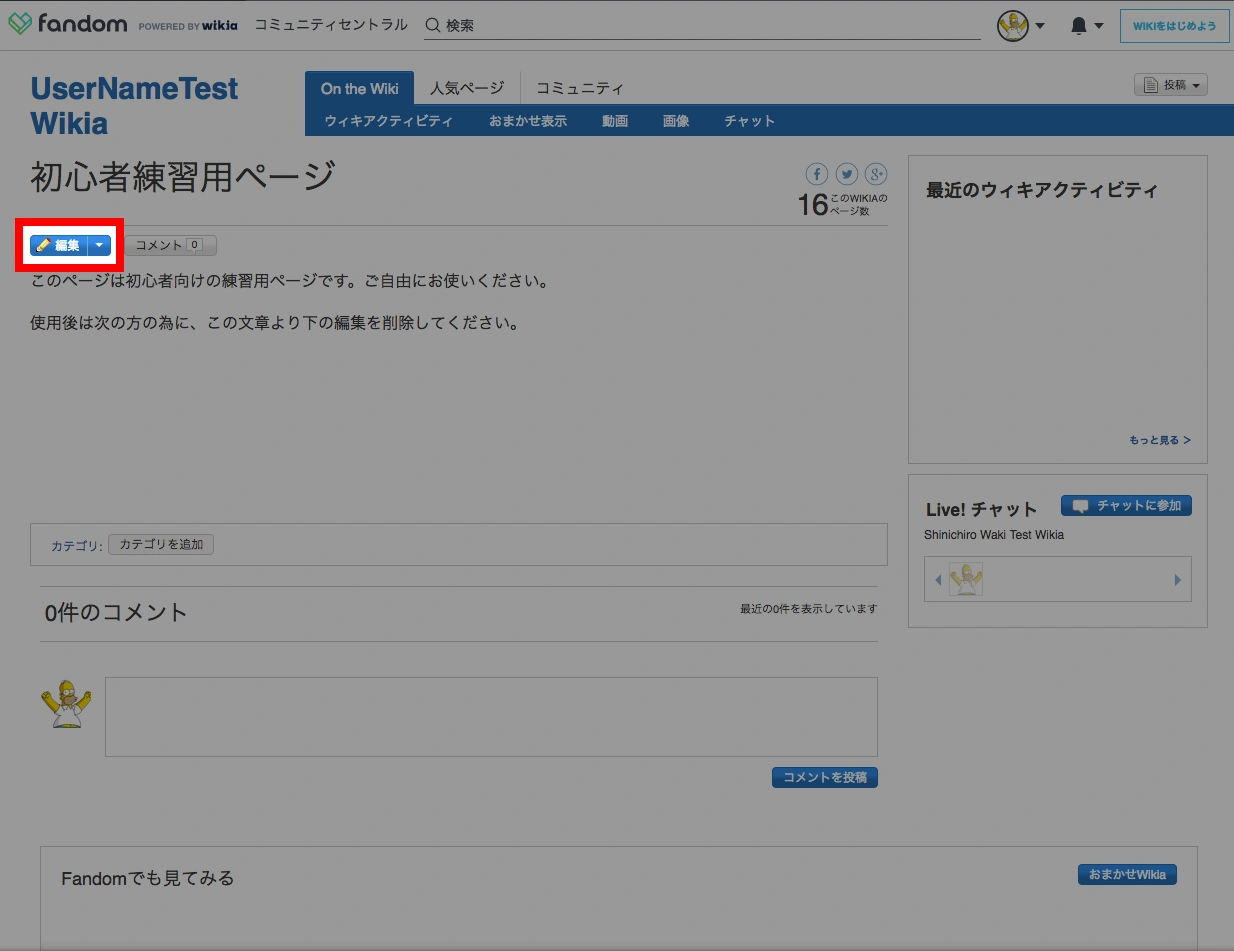The height and width of the screenshot is (951, 1234).
Task: Click チャットに参加 button
Action: pos(1126,506)
